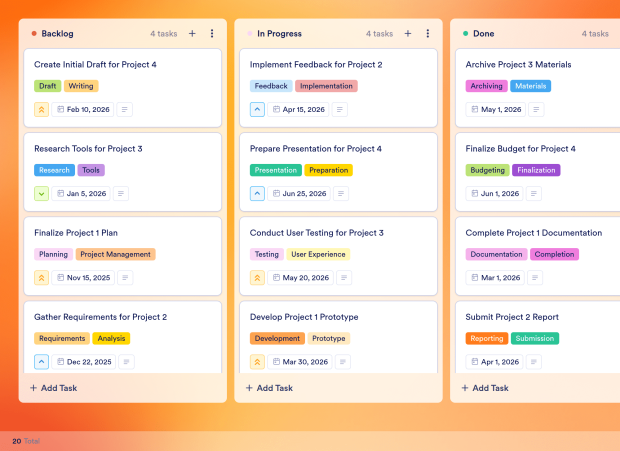Click Add Task in Done column

pyautogui.click(x=485, y=388)
